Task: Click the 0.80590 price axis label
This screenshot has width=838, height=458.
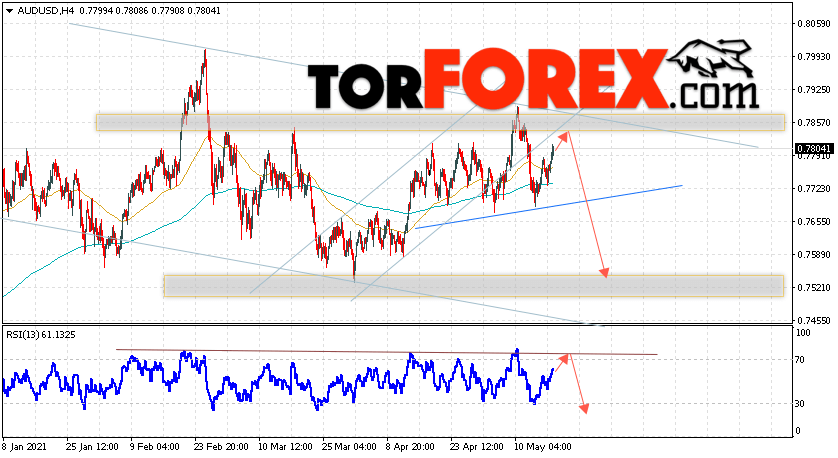Action: [814, 24]
